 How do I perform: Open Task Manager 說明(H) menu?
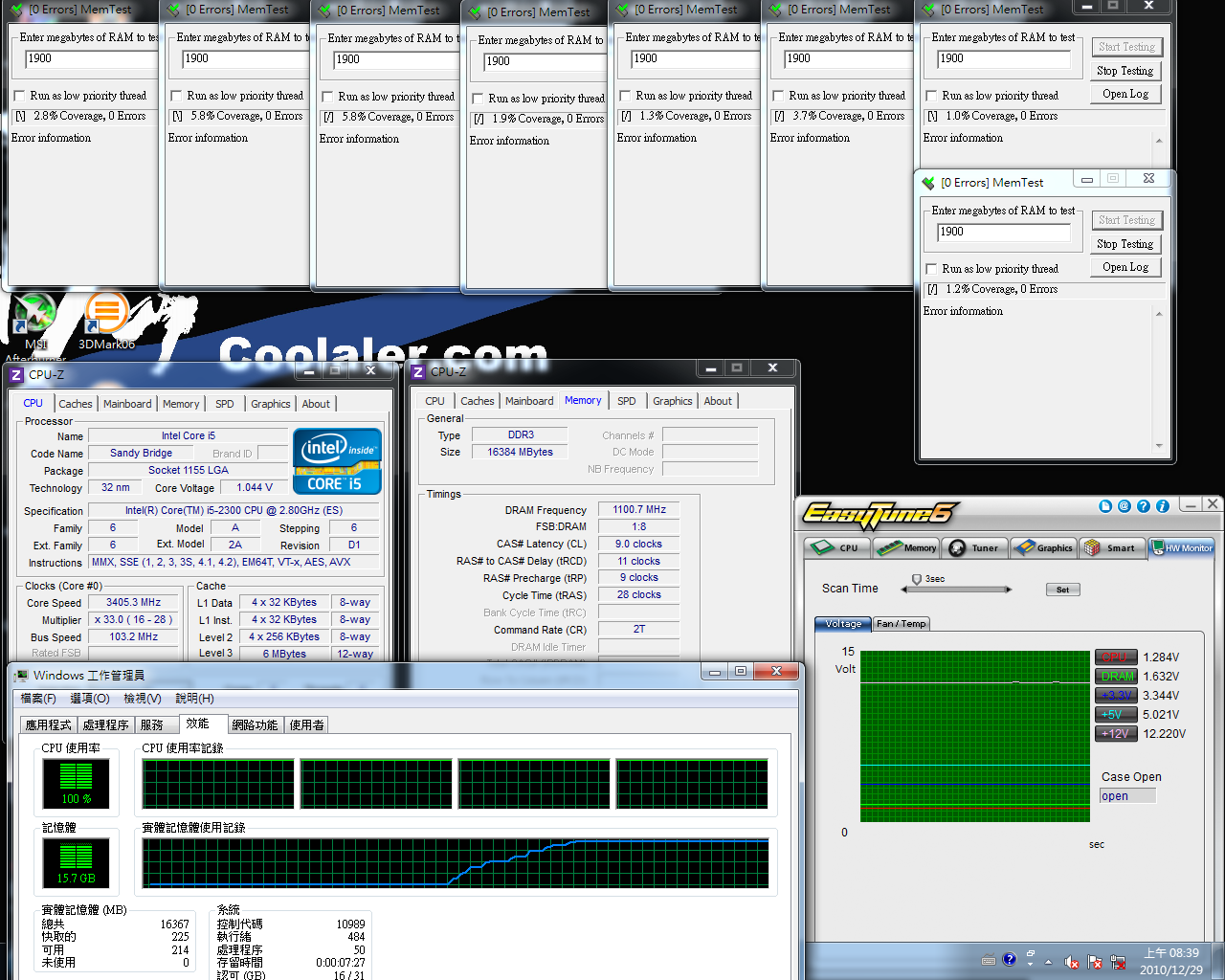click(195, 699)
